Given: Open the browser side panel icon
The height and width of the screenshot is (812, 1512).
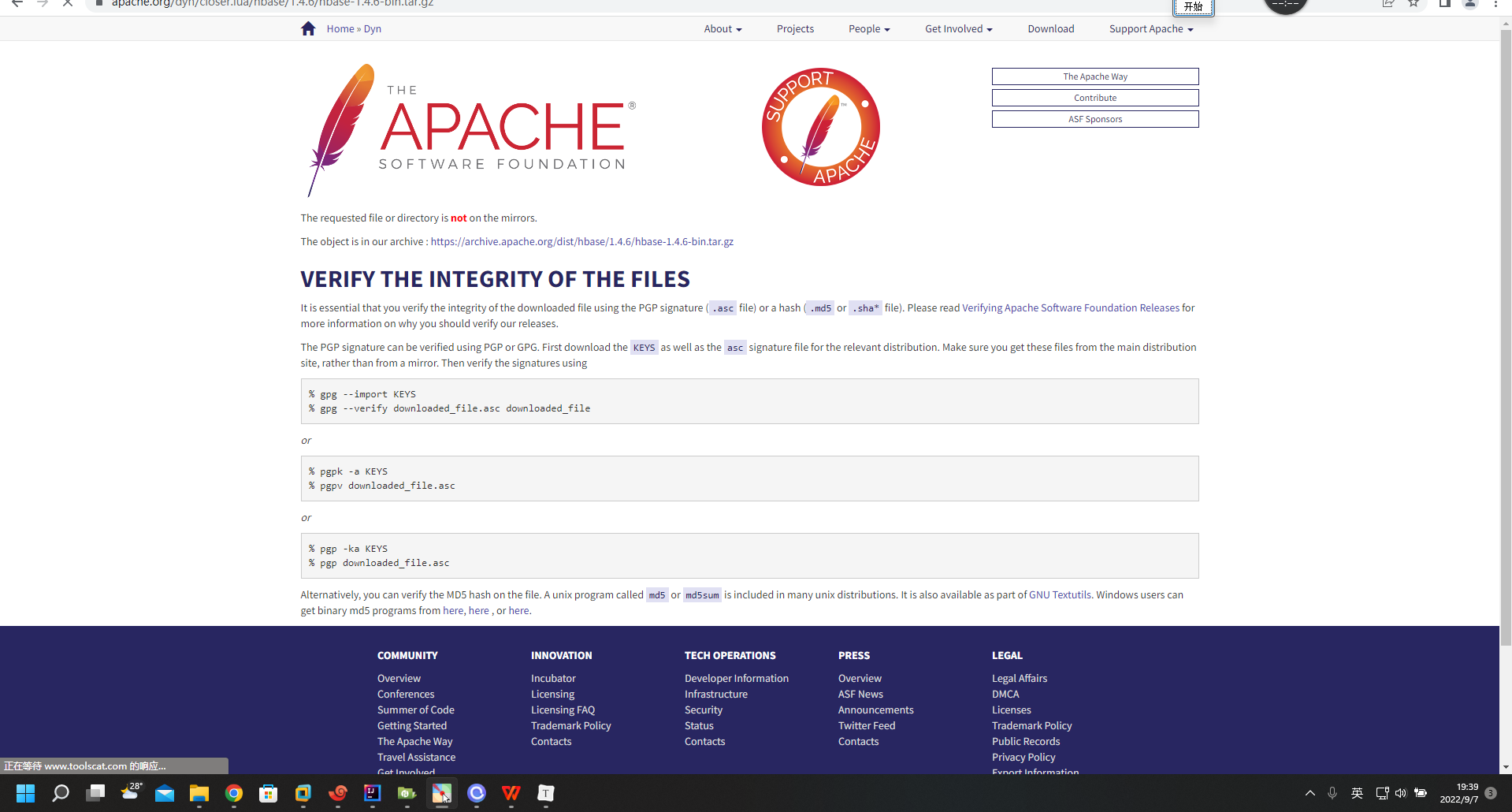Looking at the screenshot, I should coord(1444,3).
